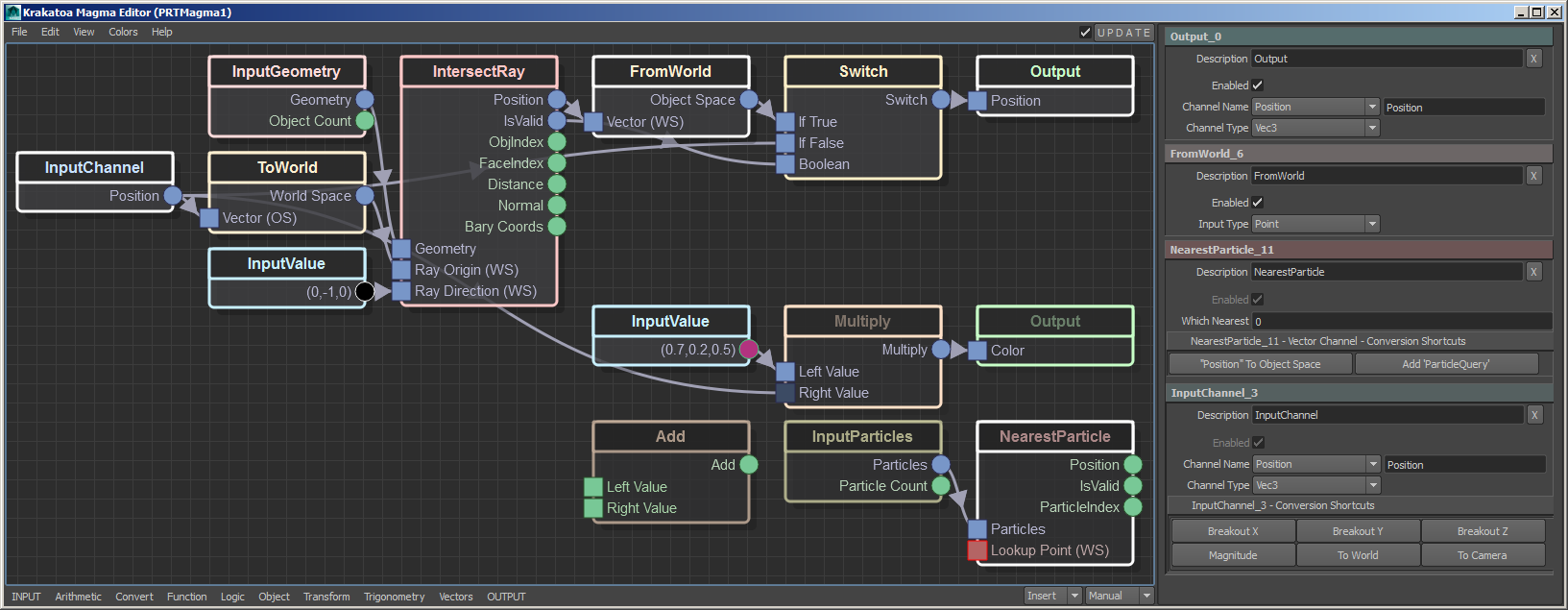
Task: Toggle Enabled checkbox in InputChannel_3 panel
Action: pyautogui.click(x=1258, y=443)
